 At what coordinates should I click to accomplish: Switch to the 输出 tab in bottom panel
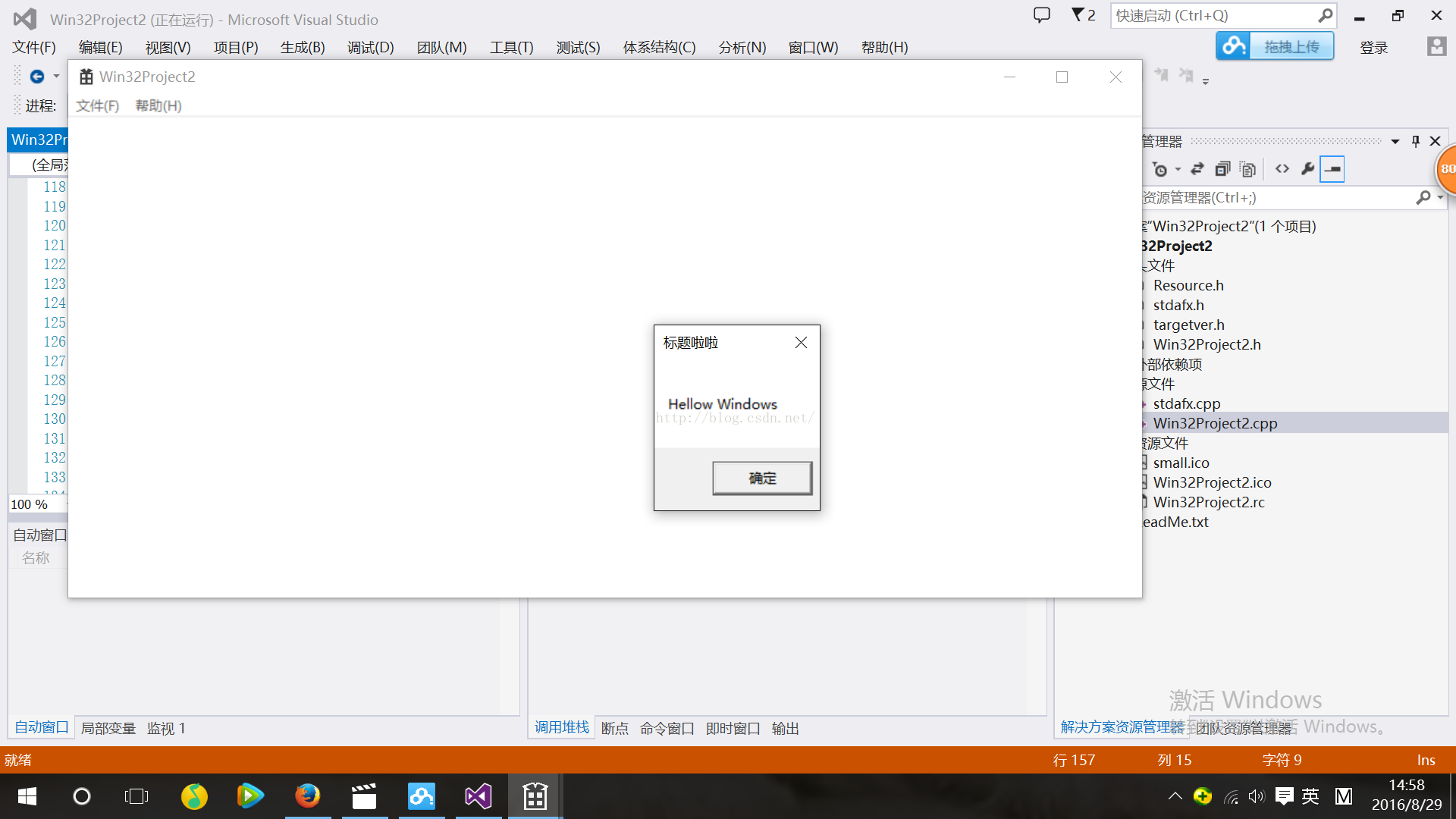click(x=784, y=728)
